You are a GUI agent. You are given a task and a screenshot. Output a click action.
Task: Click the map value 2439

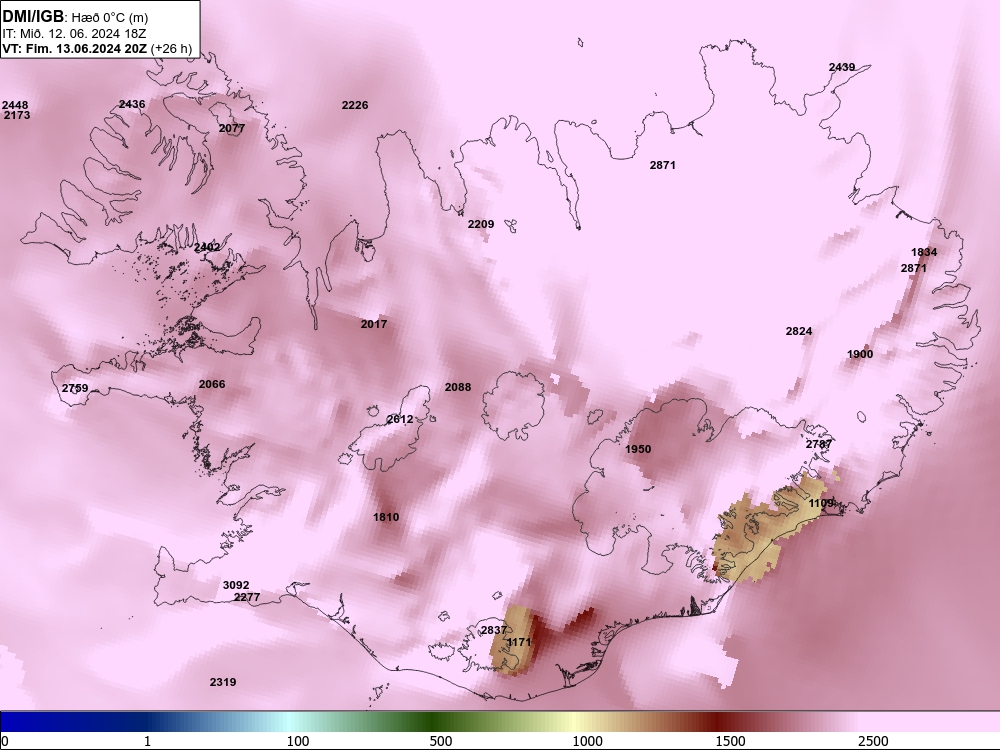tap(842, 67)
